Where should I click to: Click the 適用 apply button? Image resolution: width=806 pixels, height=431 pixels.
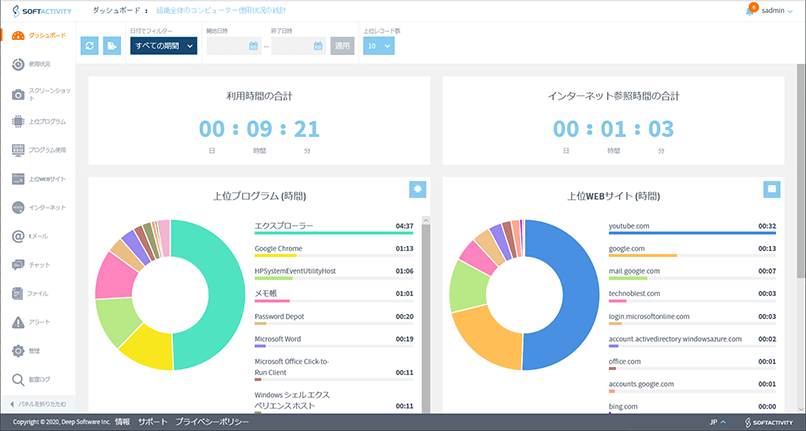[343, 46]
